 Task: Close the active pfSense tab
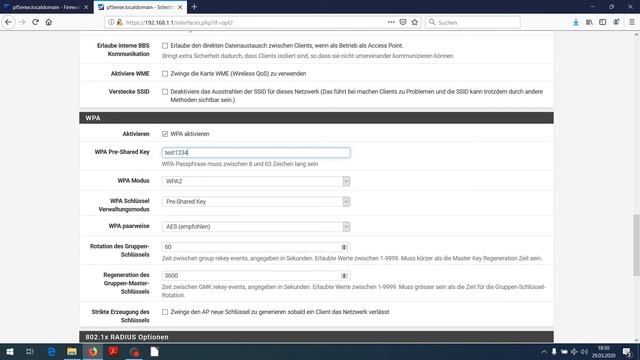coord(180,7)
